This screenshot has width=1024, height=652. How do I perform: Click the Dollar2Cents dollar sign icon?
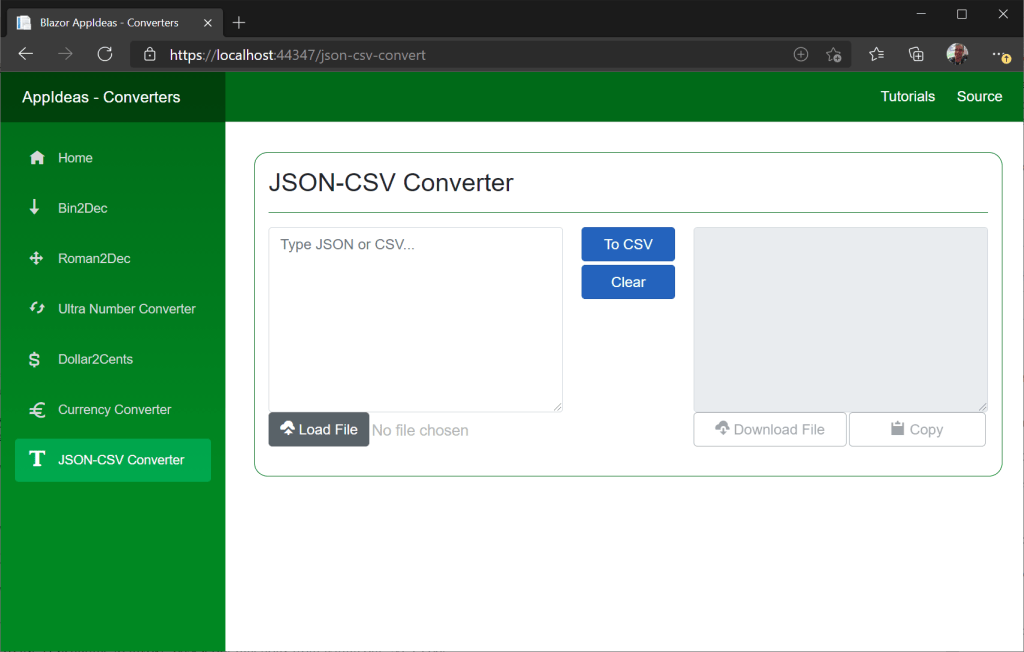35,359
